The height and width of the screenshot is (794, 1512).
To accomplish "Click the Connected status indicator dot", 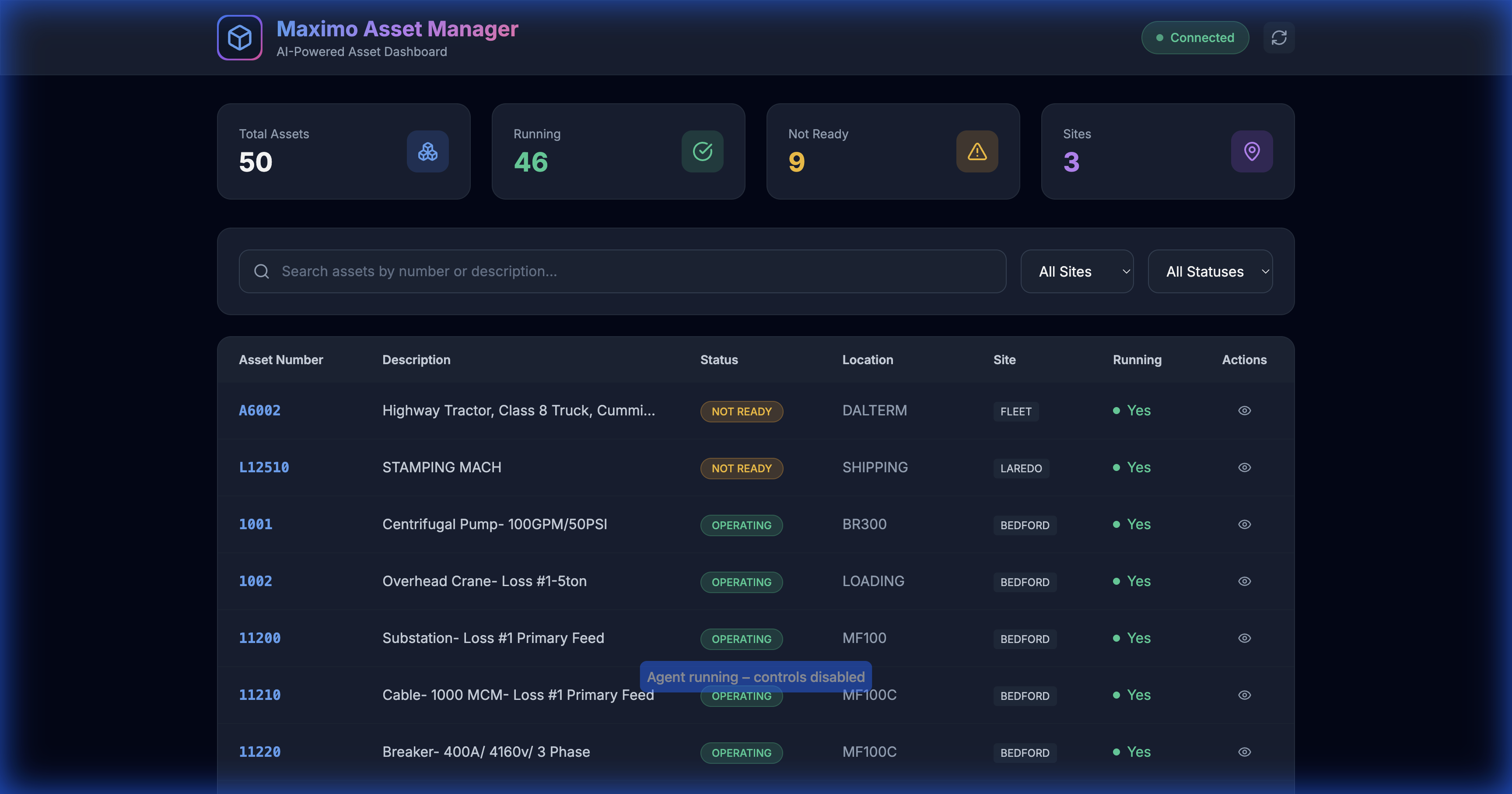I will click(1159, 37).
